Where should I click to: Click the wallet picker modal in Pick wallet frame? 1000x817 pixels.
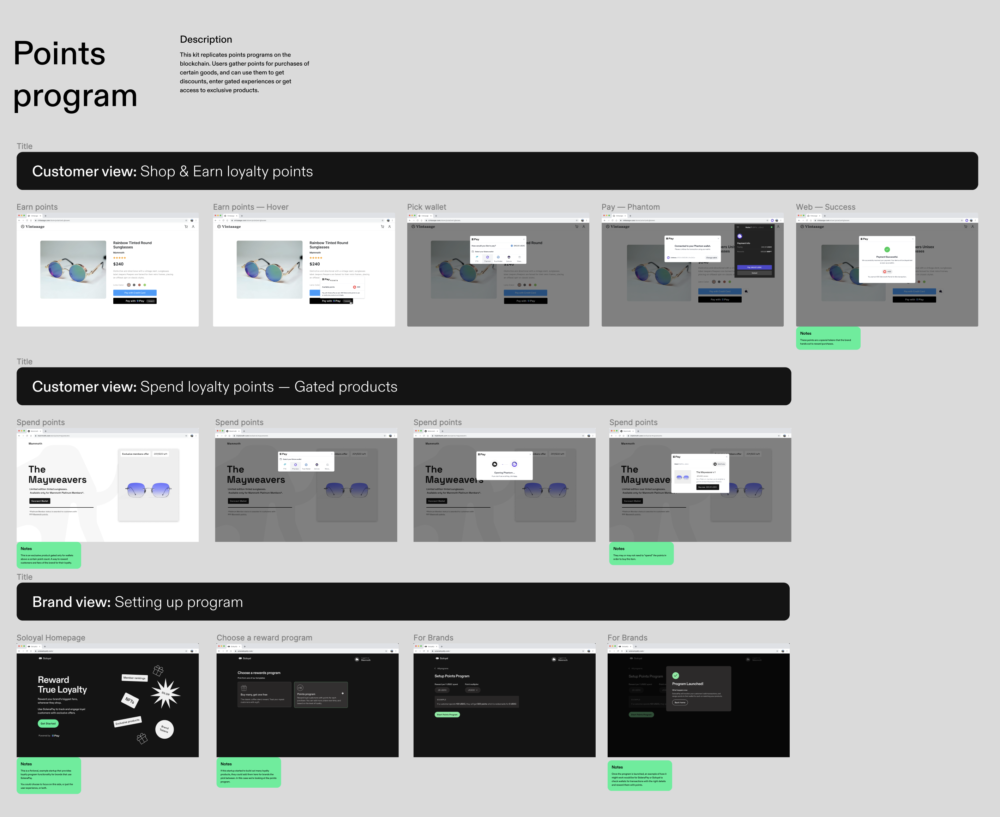[x=498, y=250]
